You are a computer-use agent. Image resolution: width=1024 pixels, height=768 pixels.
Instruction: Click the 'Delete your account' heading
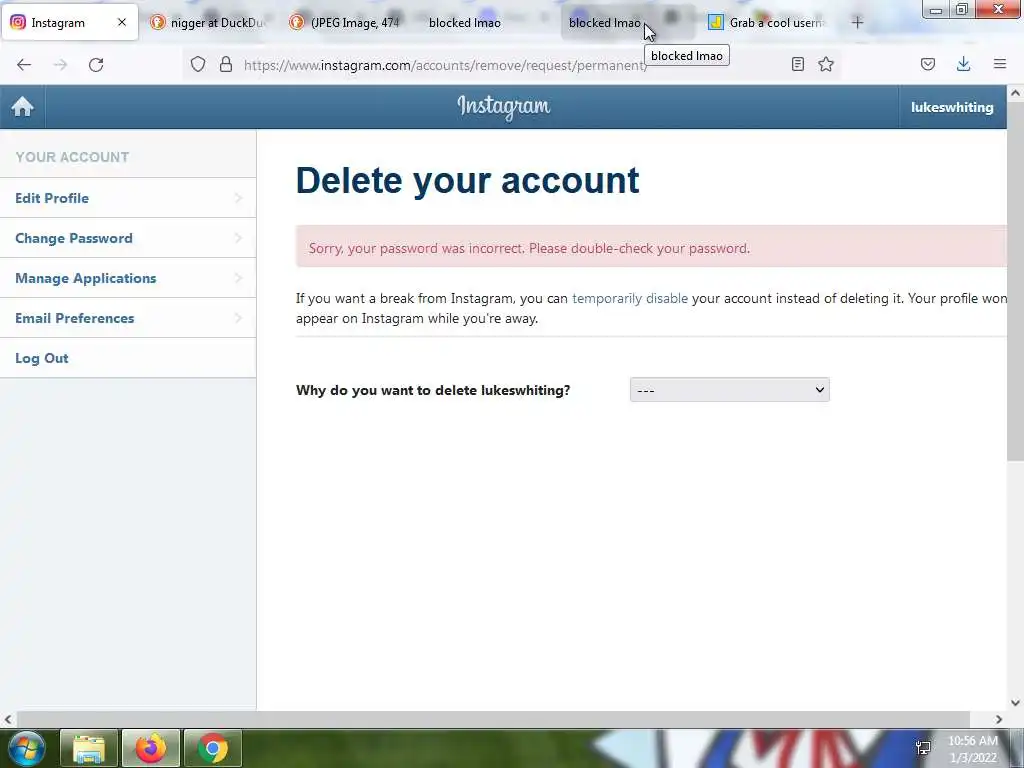(x=468, y=180)
